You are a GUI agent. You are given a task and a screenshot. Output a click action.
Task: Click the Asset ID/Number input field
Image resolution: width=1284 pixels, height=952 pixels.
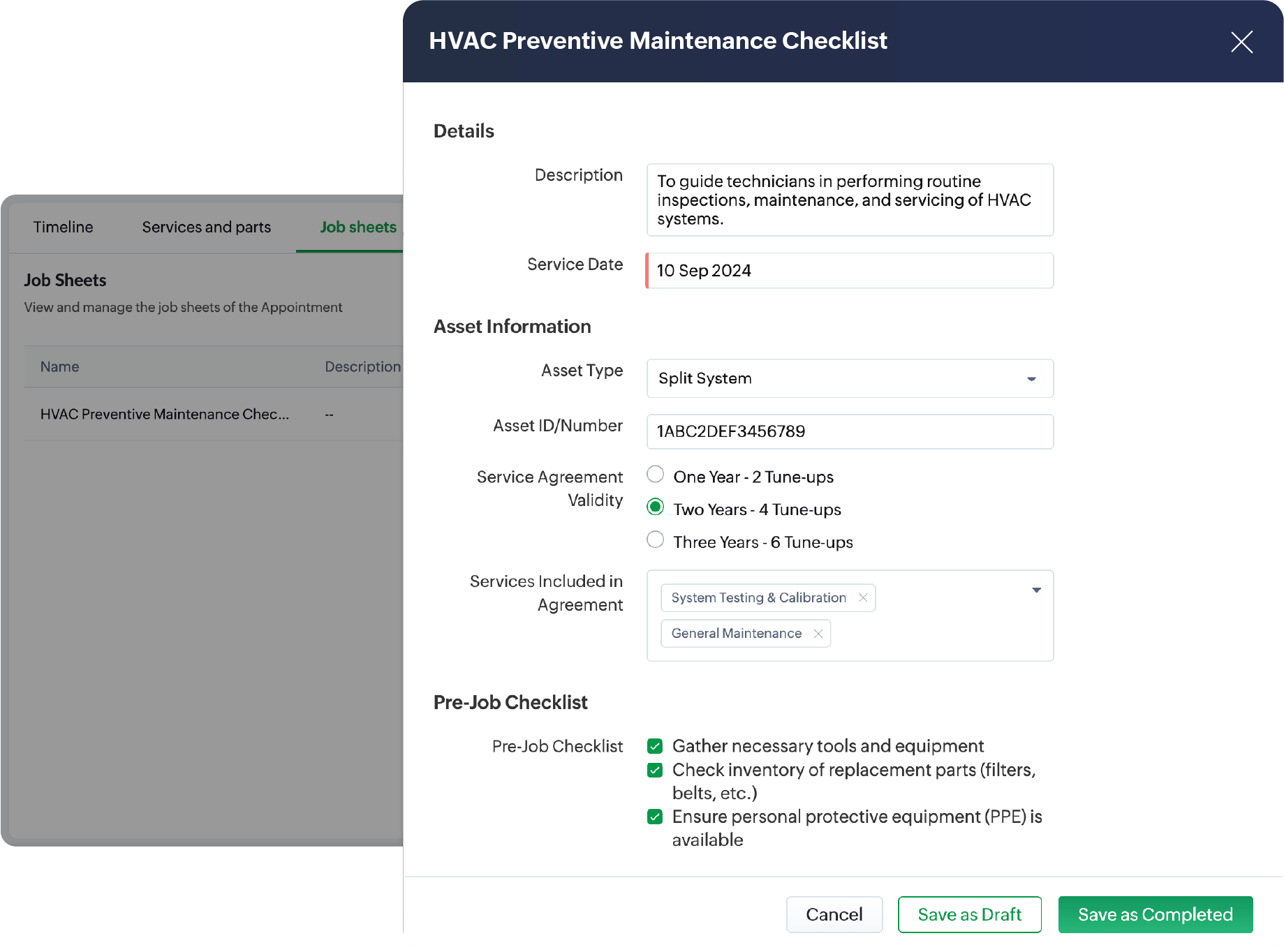point(849,431)
